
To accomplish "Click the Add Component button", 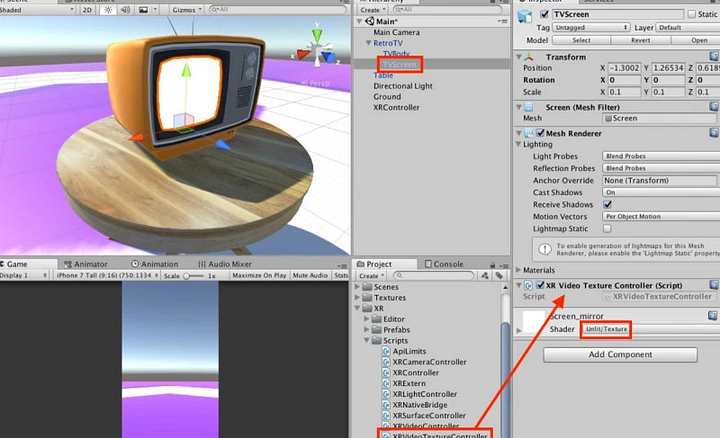I will 620,354.
